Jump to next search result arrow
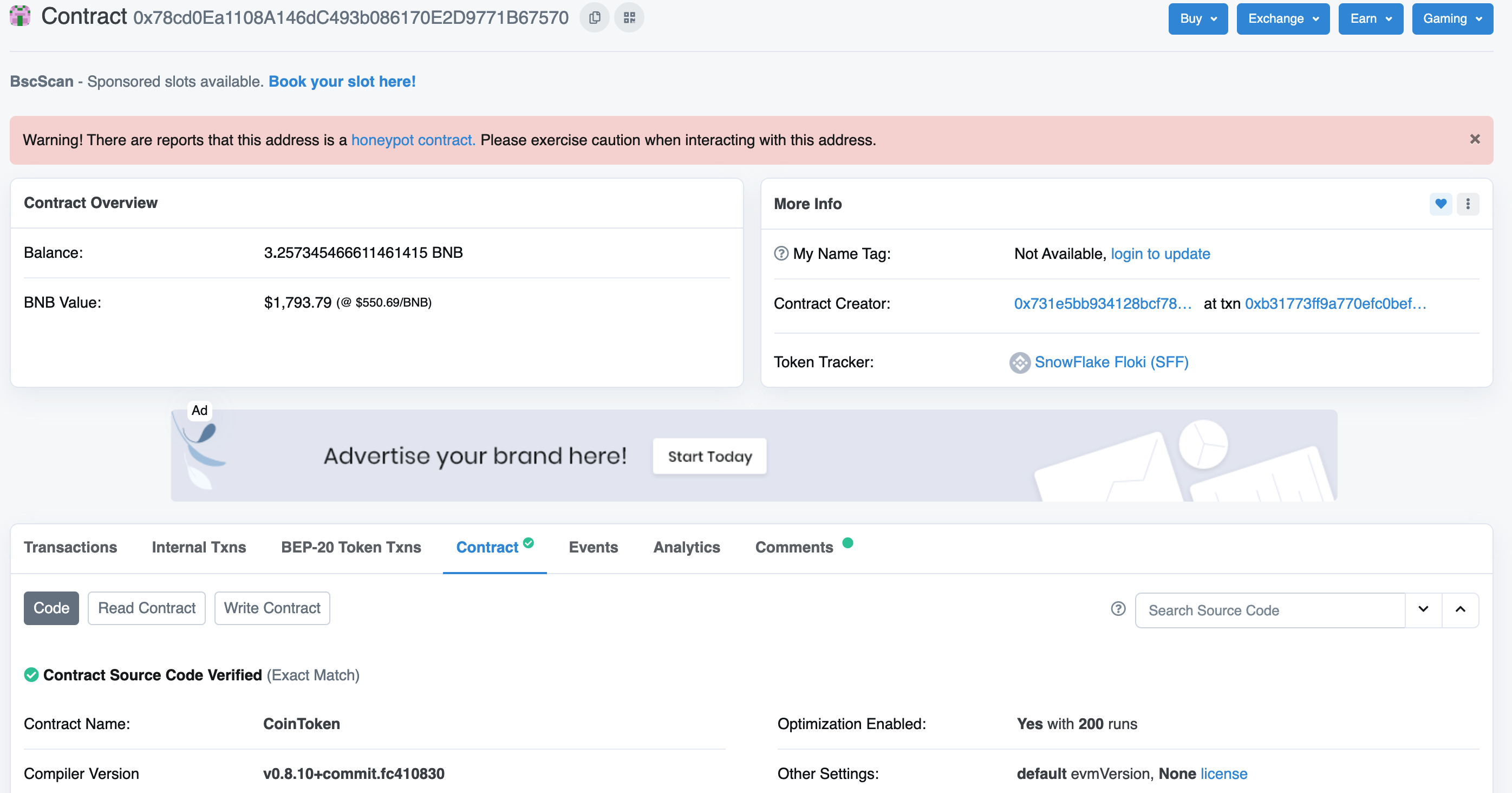The image size is (1512, 793). click(x=1423, y=610)
